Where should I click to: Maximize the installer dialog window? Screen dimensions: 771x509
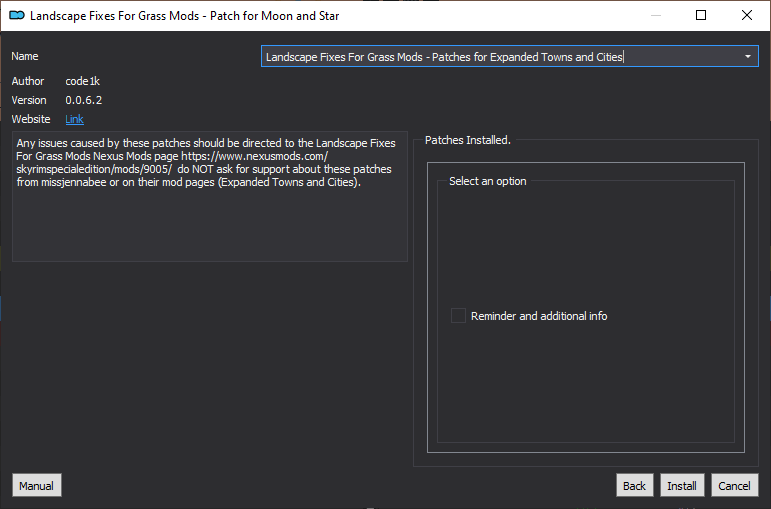click(x=701, y=16)
